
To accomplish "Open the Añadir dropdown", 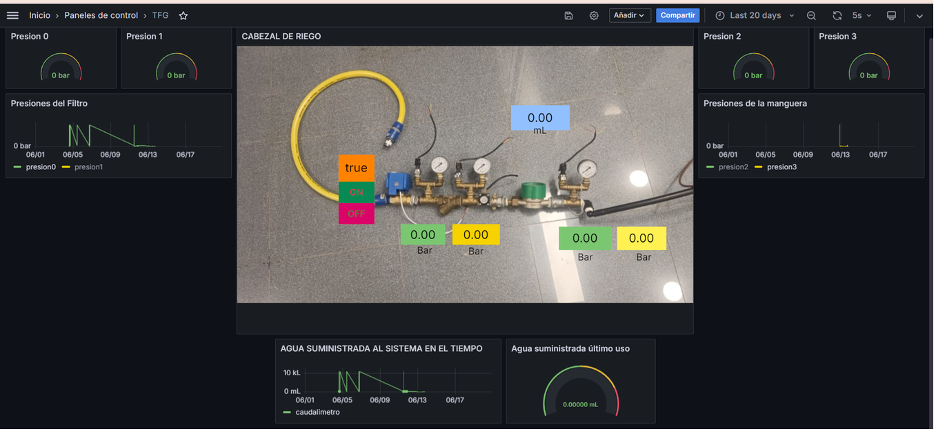I will (x=629, y=16).
